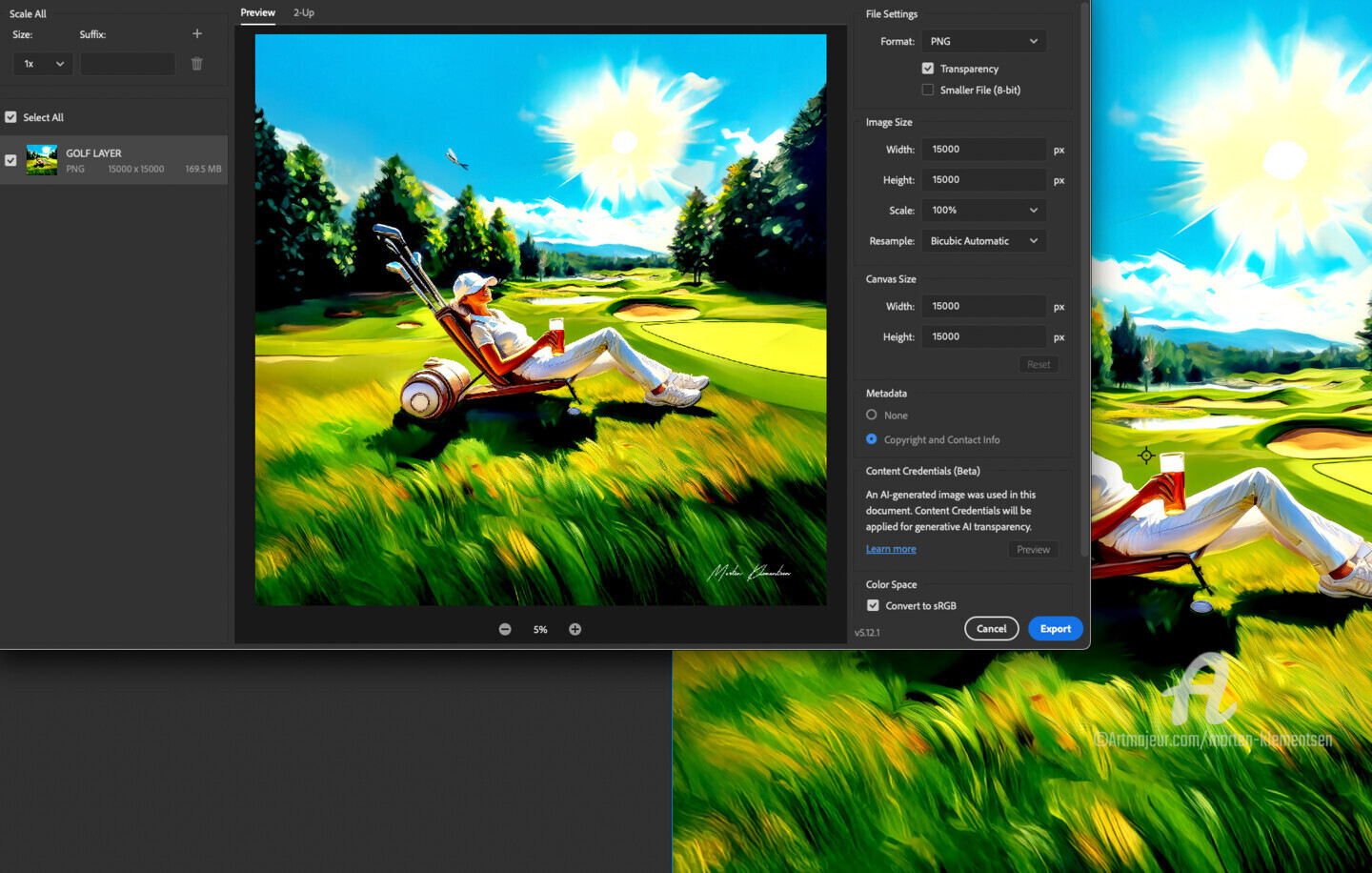Image resolution: width=1372 pixels, height=873 pixels.
Task: Delete the 1x scale row with trash icon
Action: (x=197, y=64)
